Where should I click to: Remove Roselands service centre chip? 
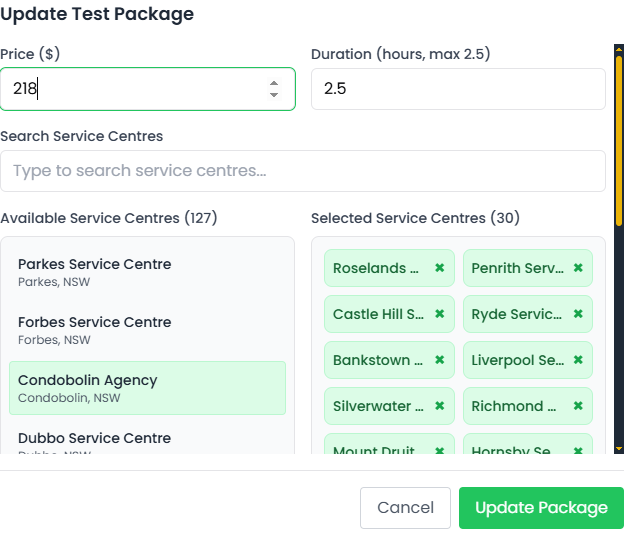[439, 268]
